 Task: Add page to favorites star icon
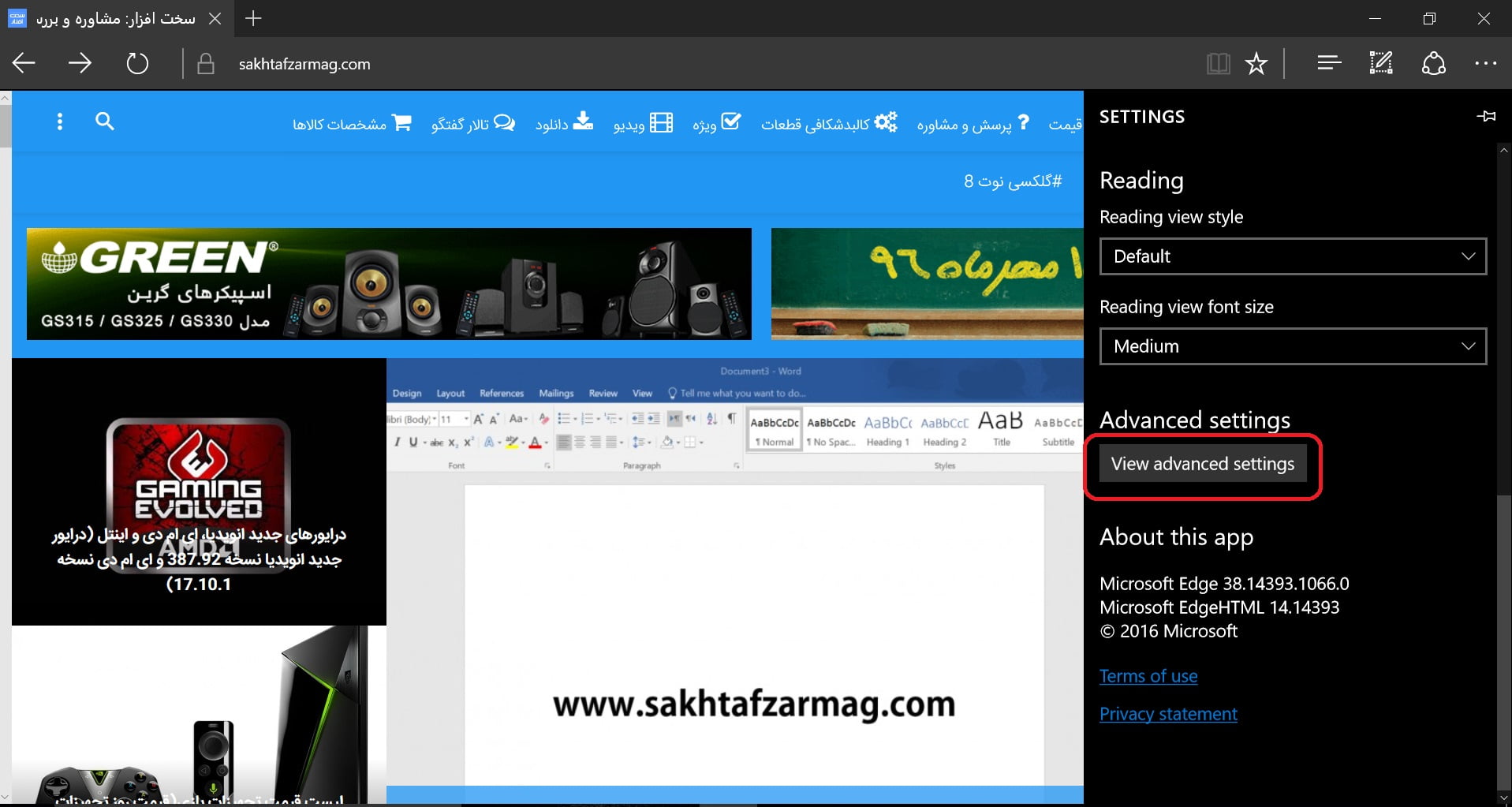pyautogui.click(x=1256, y=64)
